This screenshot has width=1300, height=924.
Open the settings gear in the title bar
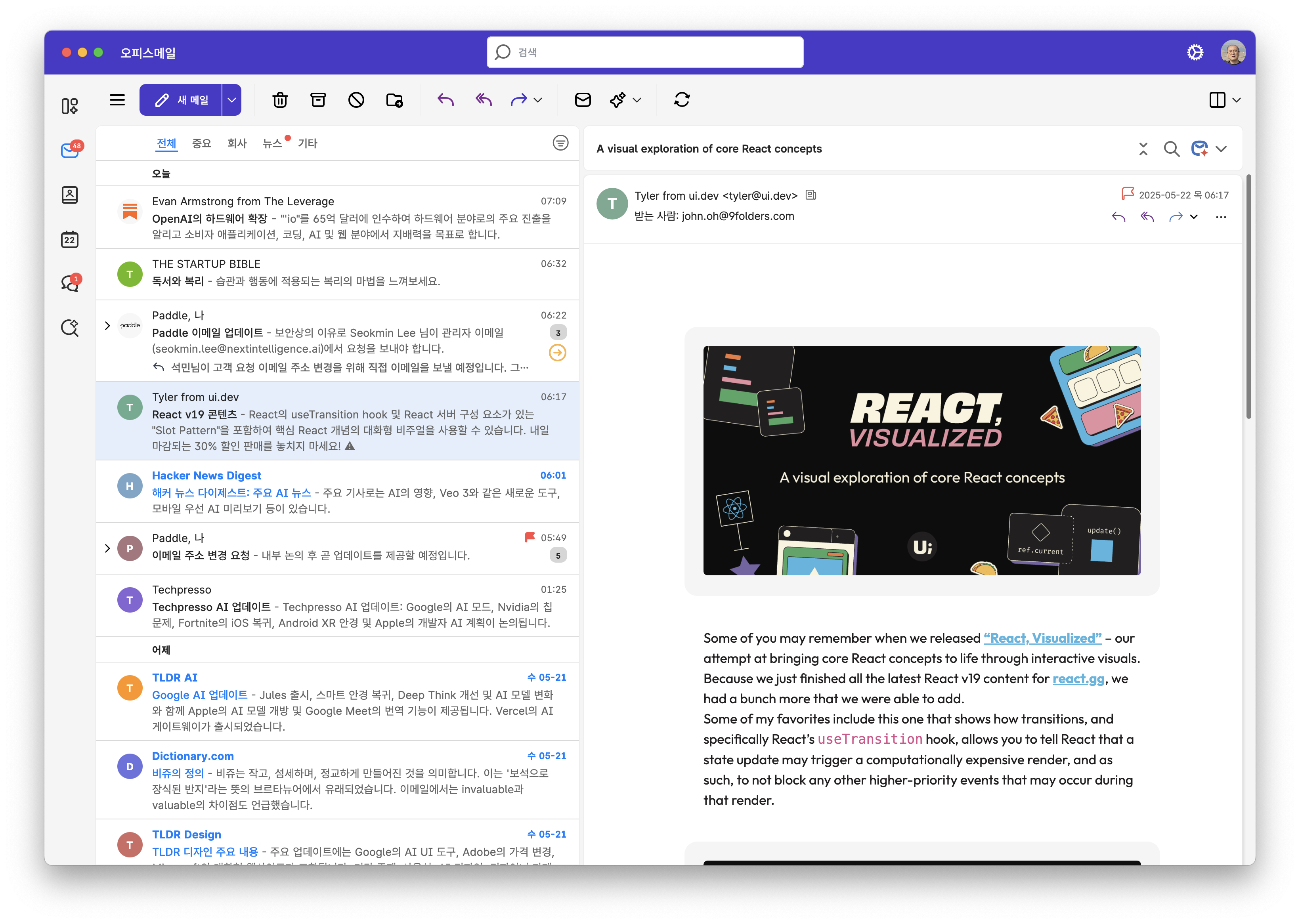[x=1195, y=52]
